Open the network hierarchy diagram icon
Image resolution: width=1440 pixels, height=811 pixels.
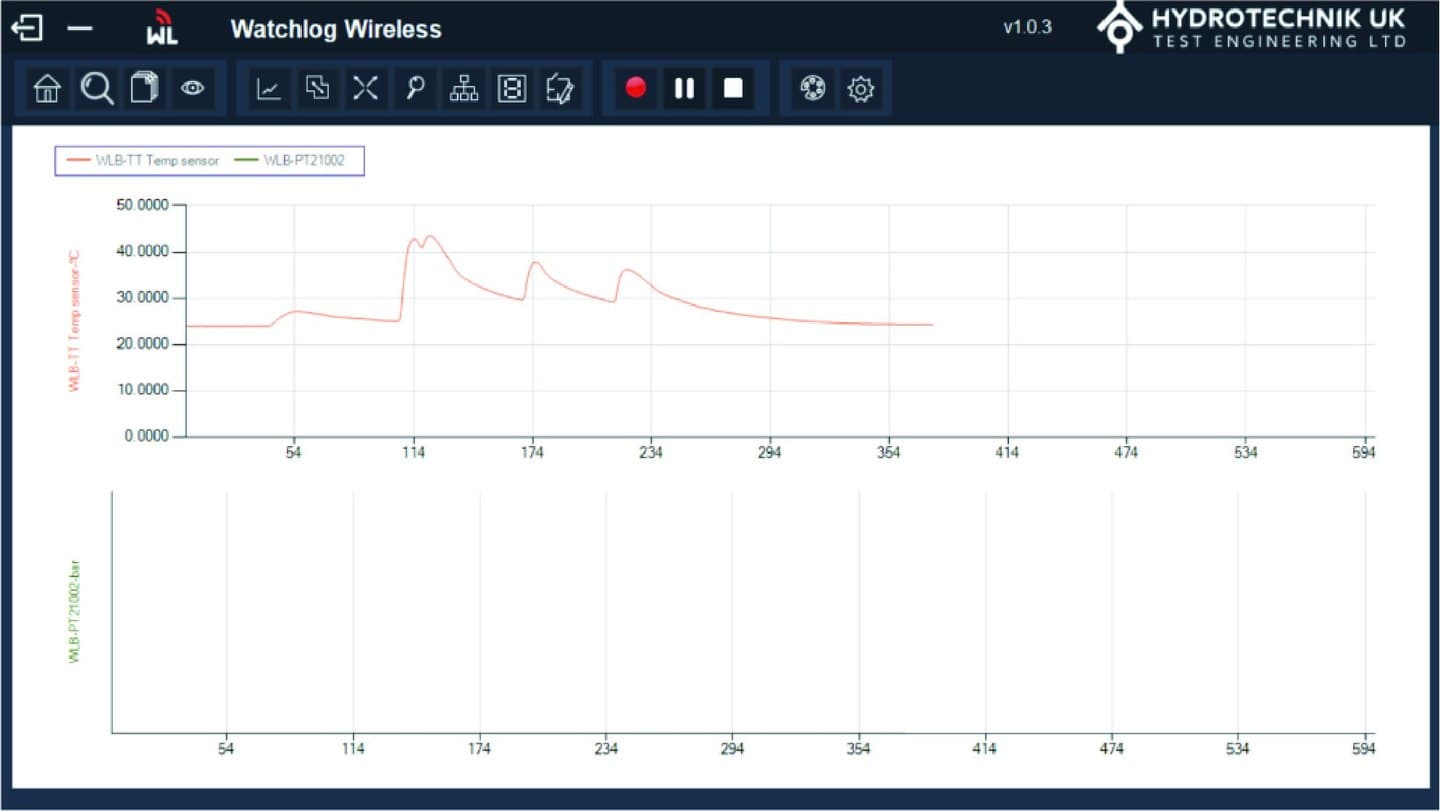pyautogui.click(x=463, y=89)
